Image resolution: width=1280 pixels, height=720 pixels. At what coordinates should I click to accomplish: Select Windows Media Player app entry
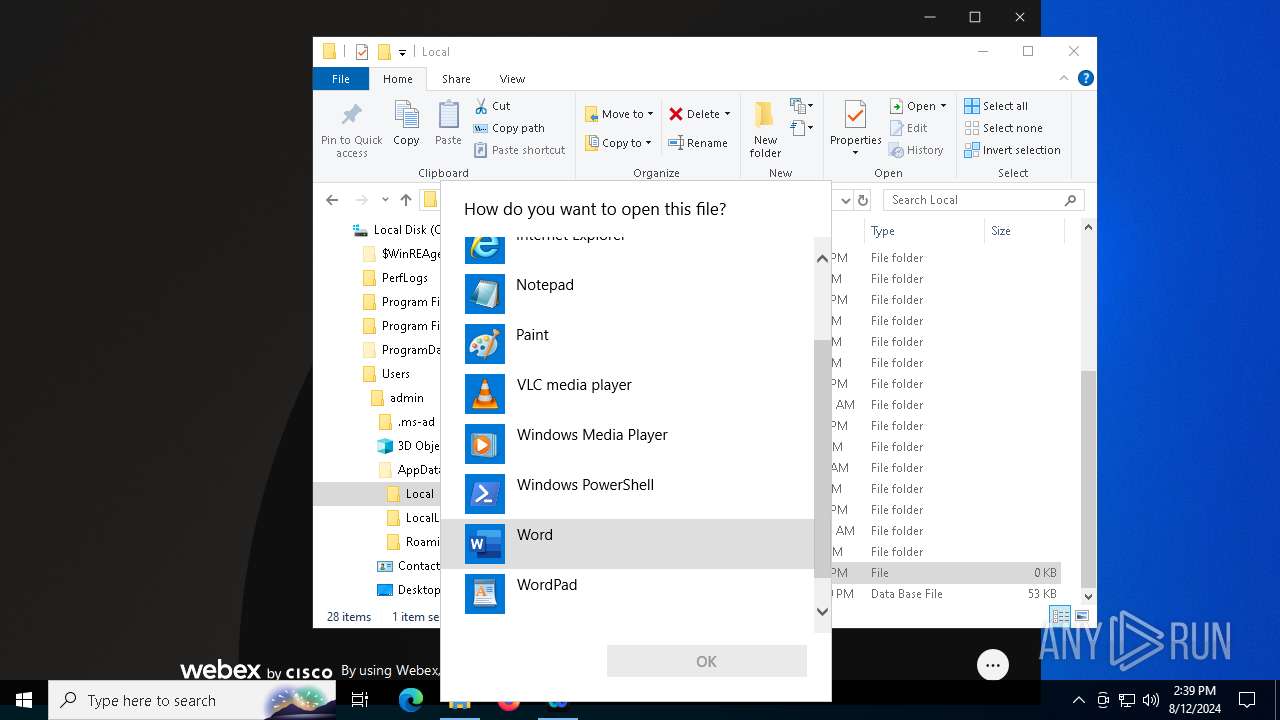(627, 444)
